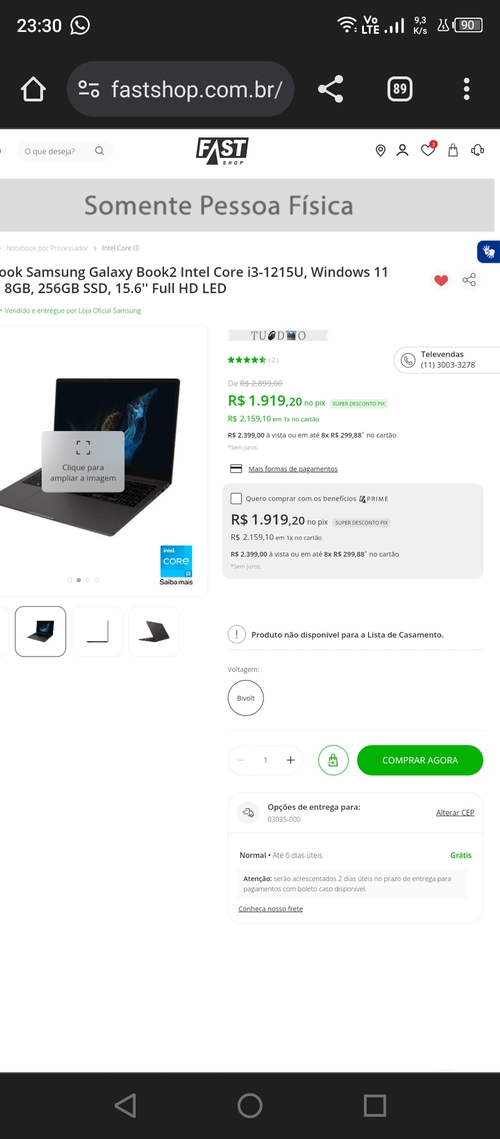The image size is (500, 1139).
Task: Open the user account icon
Action: [403, 150]
